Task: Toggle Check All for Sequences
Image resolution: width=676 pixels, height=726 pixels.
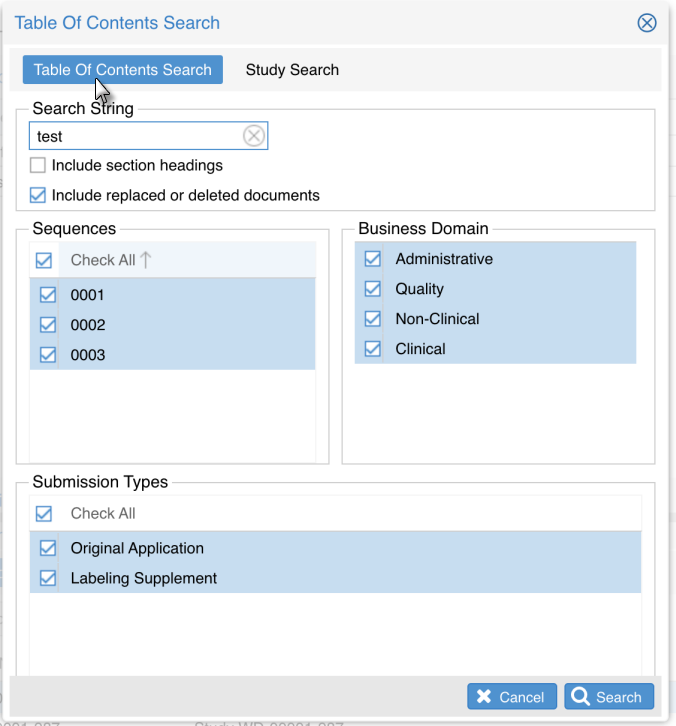Action: 44,260
